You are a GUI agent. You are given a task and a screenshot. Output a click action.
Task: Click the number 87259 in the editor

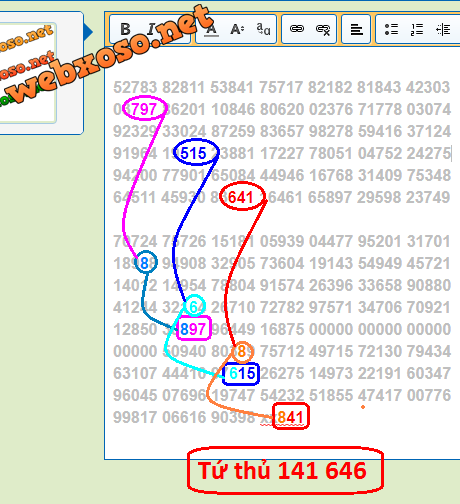point(233,131)
